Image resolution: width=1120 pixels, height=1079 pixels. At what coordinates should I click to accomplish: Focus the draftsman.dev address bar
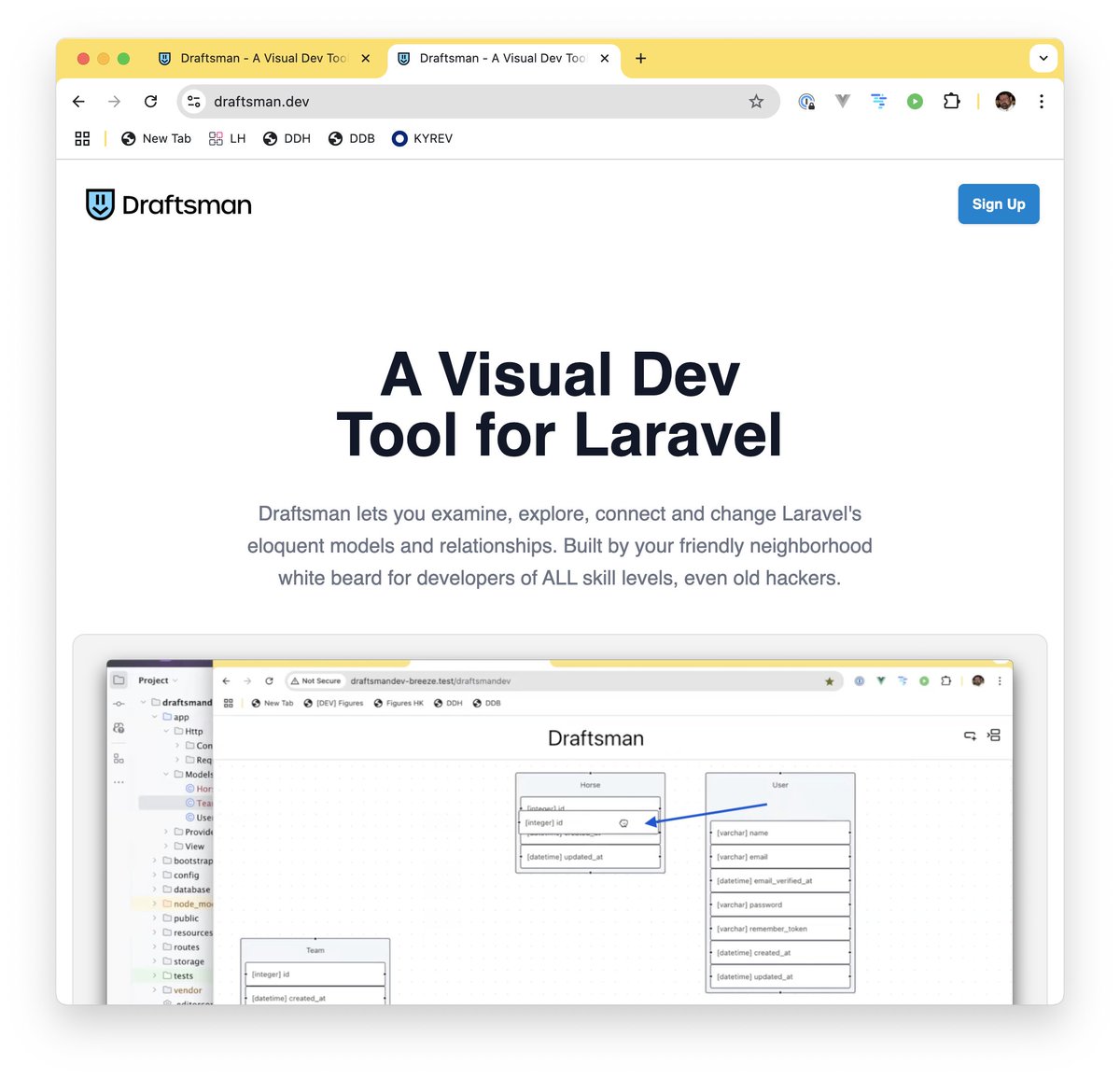click(x=478, y=102)
